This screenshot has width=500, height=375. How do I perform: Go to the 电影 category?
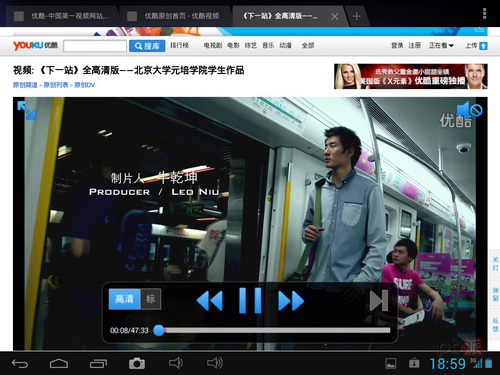[233, 45]
